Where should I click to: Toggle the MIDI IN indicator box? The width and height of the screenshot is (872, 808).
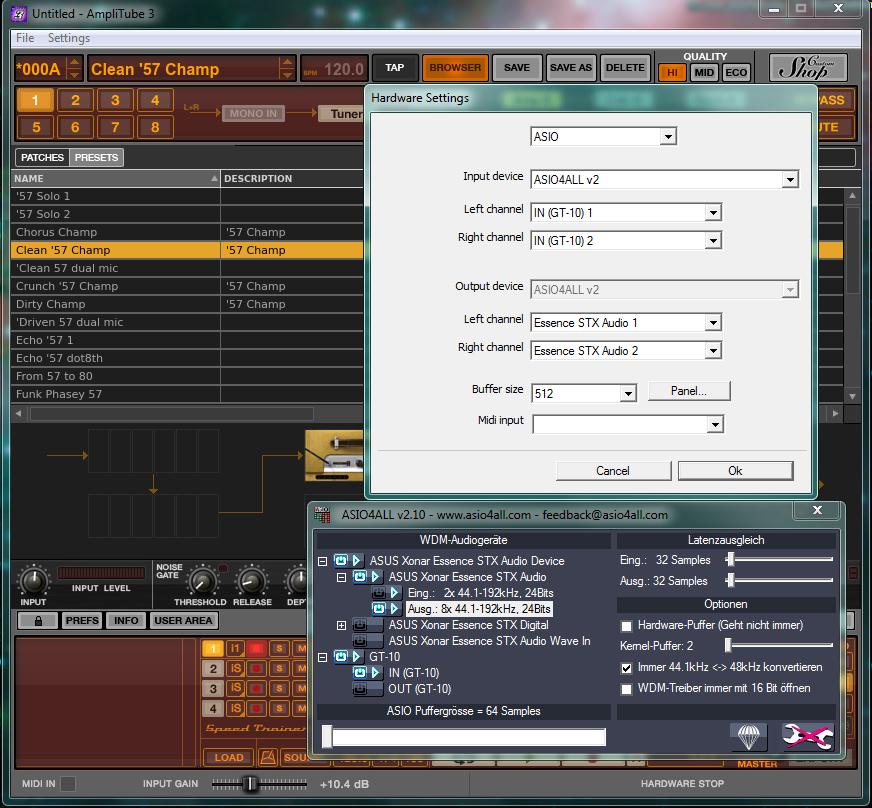click(x=67, y=784)
